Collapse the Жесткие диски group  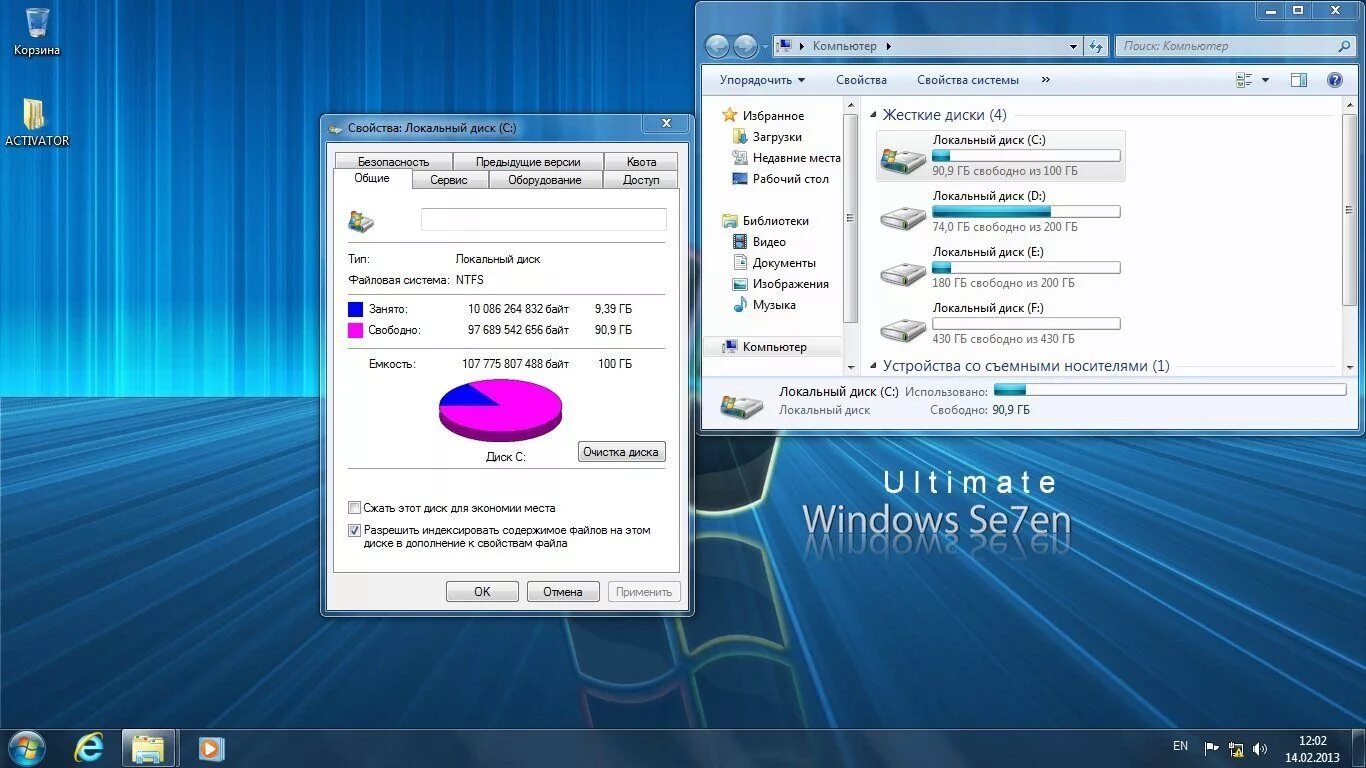pyautogui.click(x=873, y=116)
